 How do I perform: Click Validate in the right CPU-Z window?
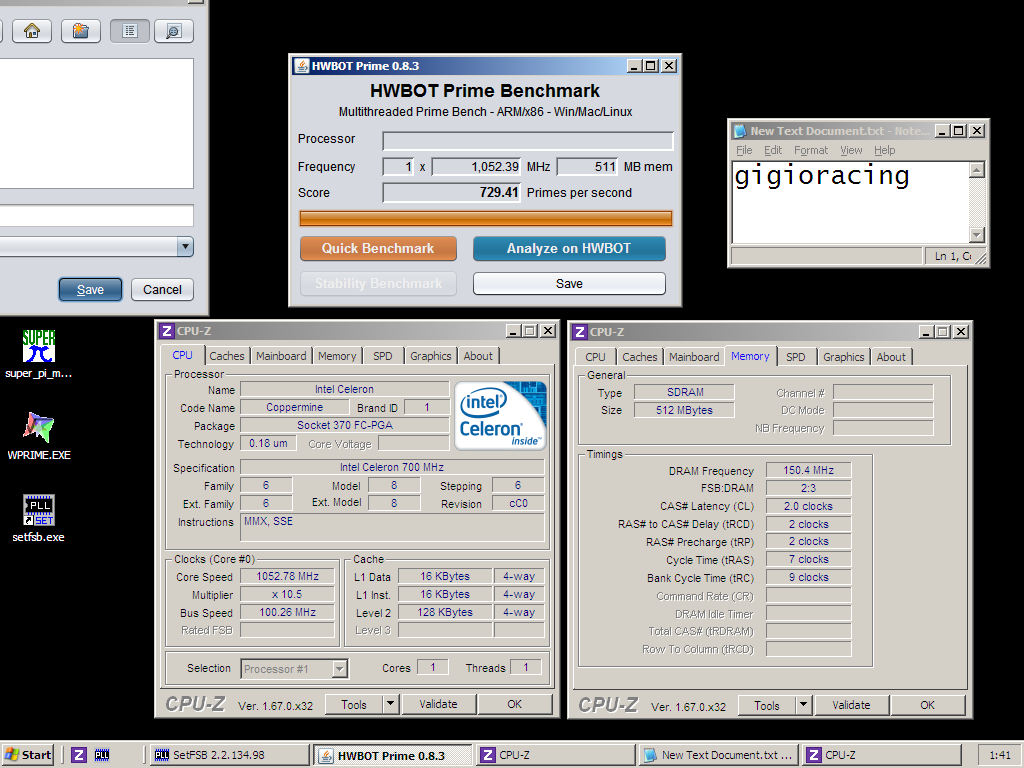coord(851,705)
